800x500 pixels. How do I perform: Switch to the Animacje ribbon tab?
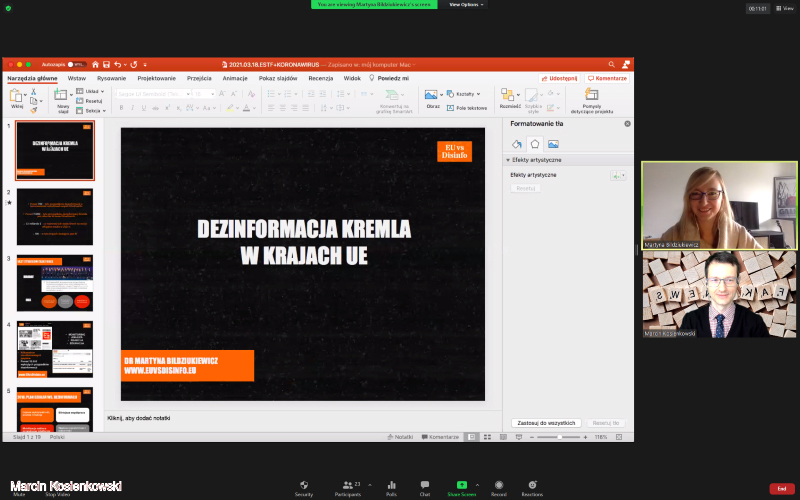tap(235, 78)
